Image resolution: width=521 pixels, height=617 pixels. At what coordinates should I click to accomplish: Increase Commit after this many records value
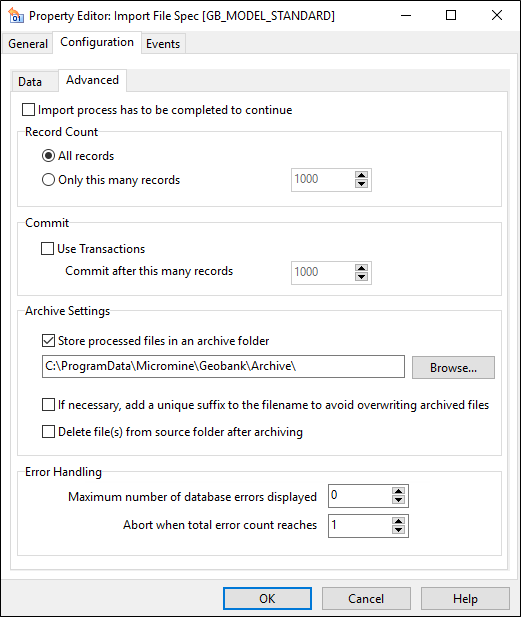coord(361,268)
